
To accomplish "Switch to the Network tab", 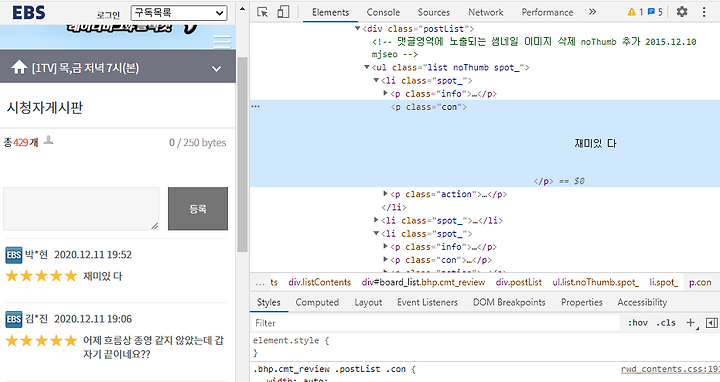I will (x=486, y=12).
